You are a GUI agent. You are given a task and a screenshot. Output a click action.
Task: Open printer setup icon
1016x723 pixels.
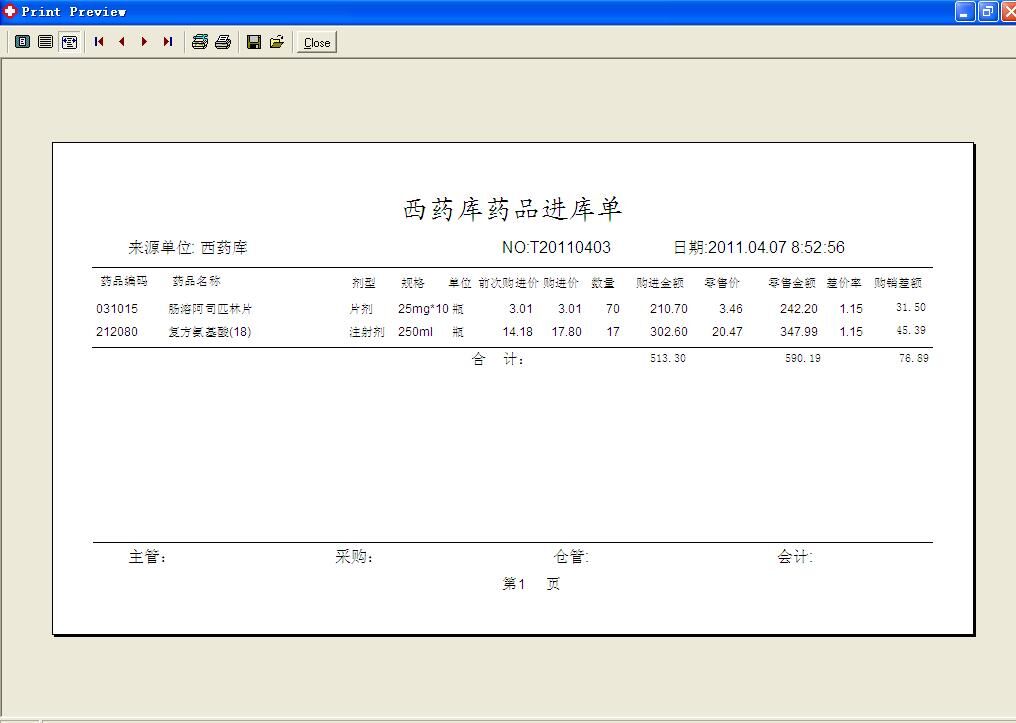point(200,42)
